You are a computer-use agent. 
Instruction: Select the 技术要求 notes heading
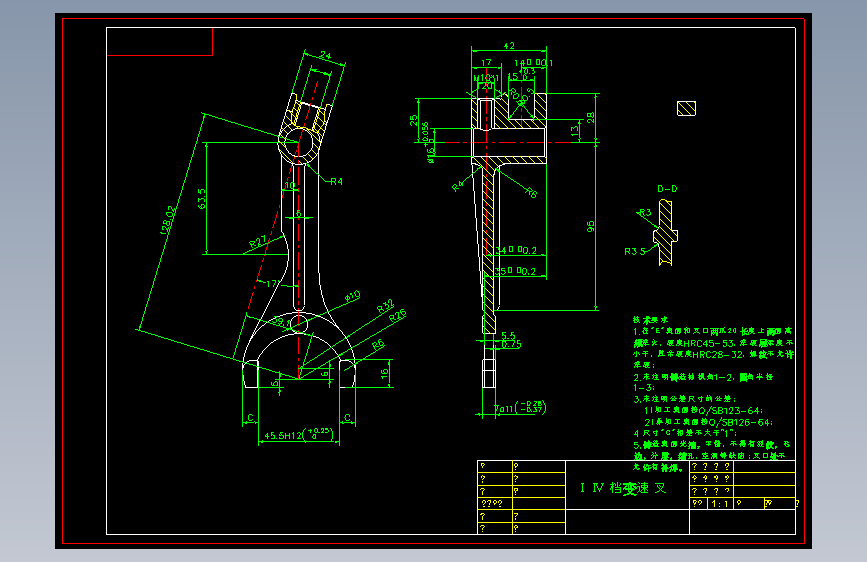coord(650,320)
